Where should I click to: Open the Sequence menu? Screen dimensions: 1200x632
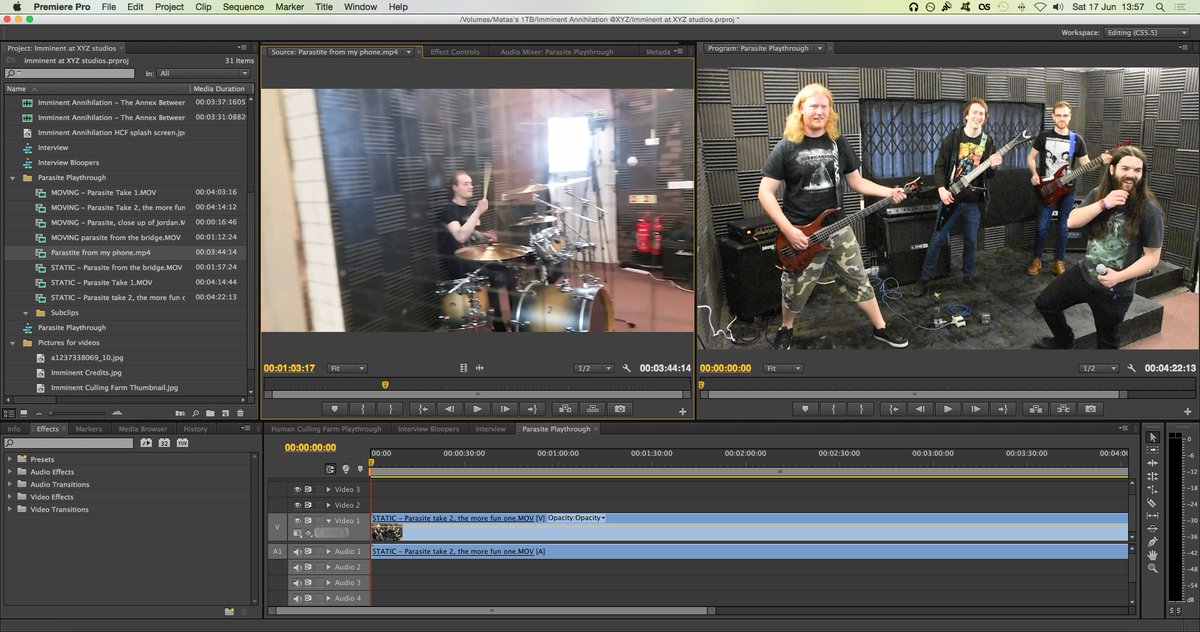point(243,7)
